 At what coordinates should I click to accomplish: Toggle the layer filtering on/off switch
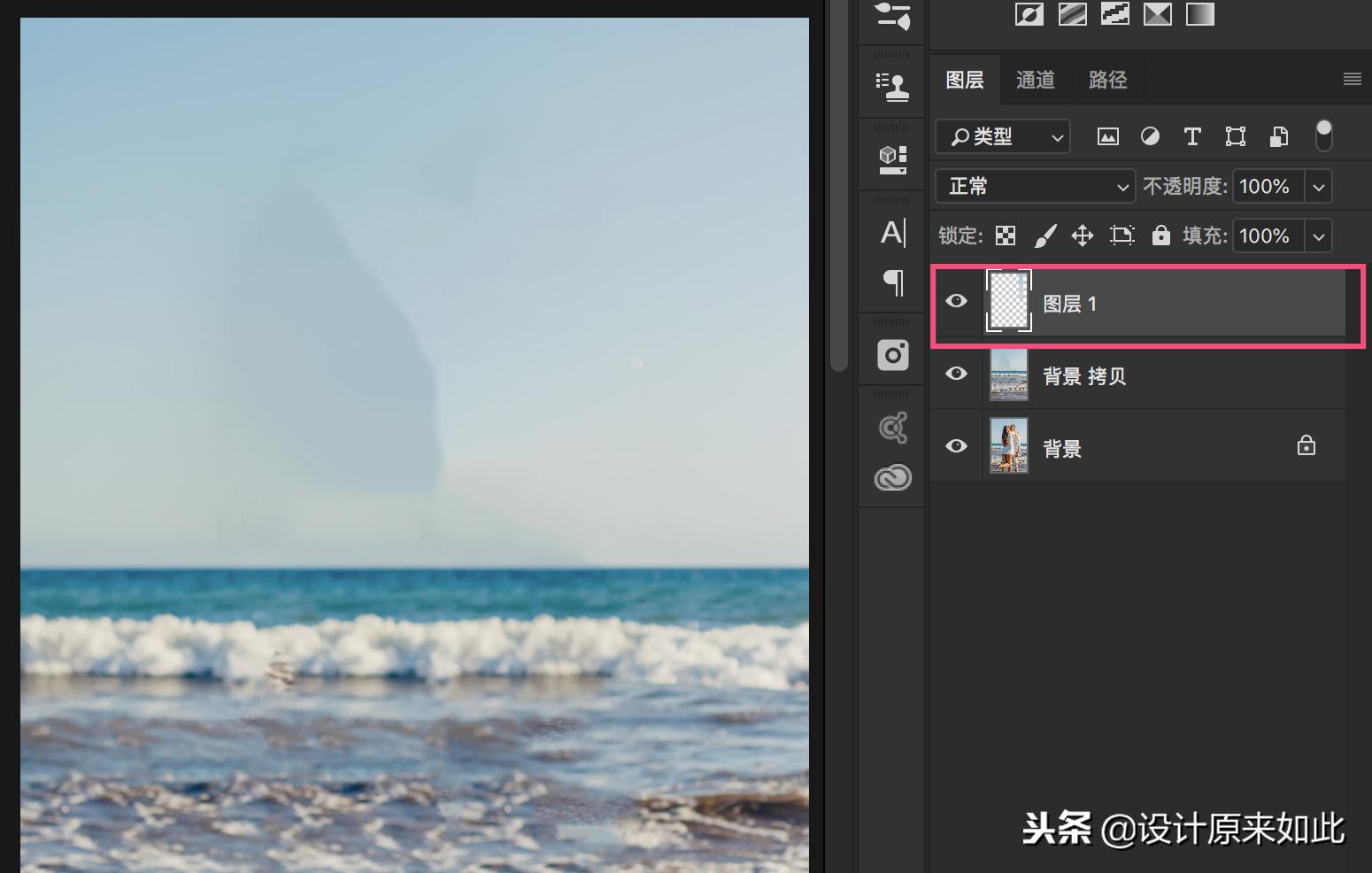coord(1323,135)
